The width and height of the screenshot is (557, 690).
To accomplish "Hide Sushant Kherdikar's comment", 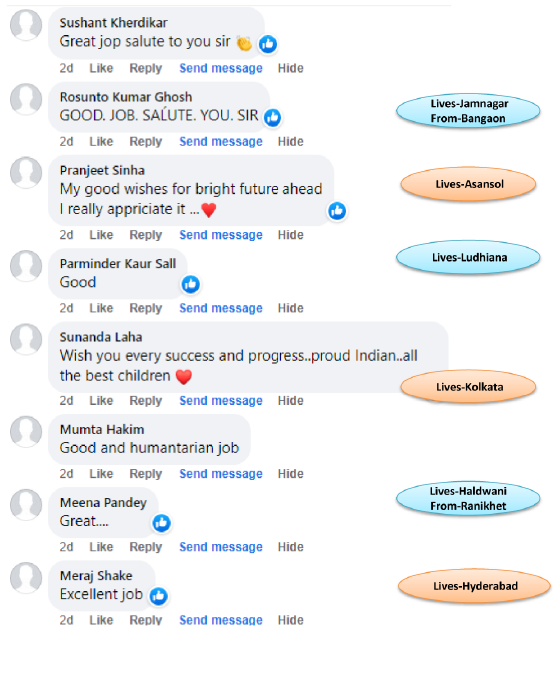I will 290,68.
